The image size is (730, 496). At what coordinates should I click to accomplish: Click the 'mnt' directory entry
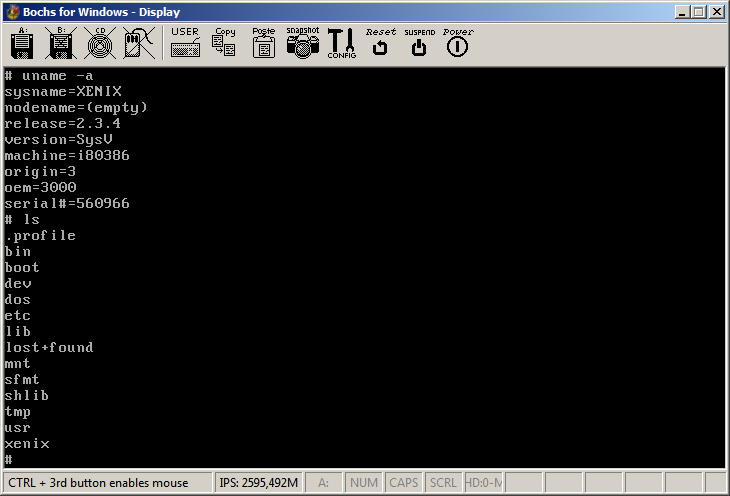click(18, 363)
